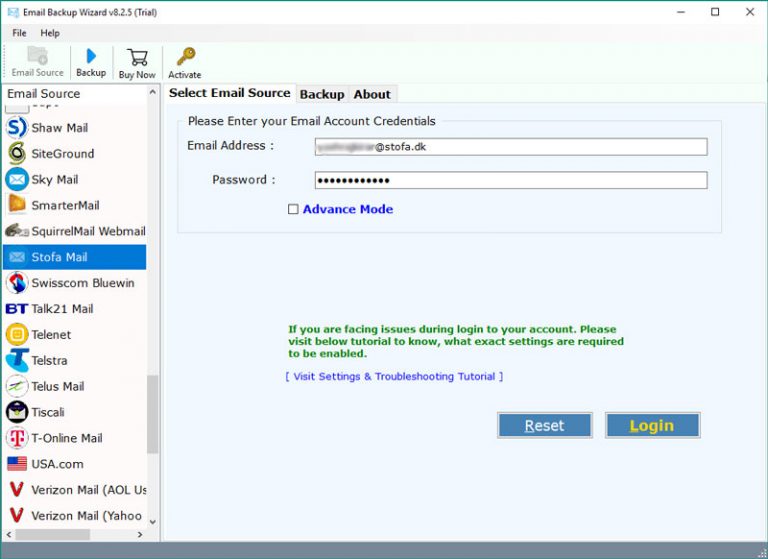Select Telstra text in list
Viewport: 768px width, 559px height.
pos(49,361)
